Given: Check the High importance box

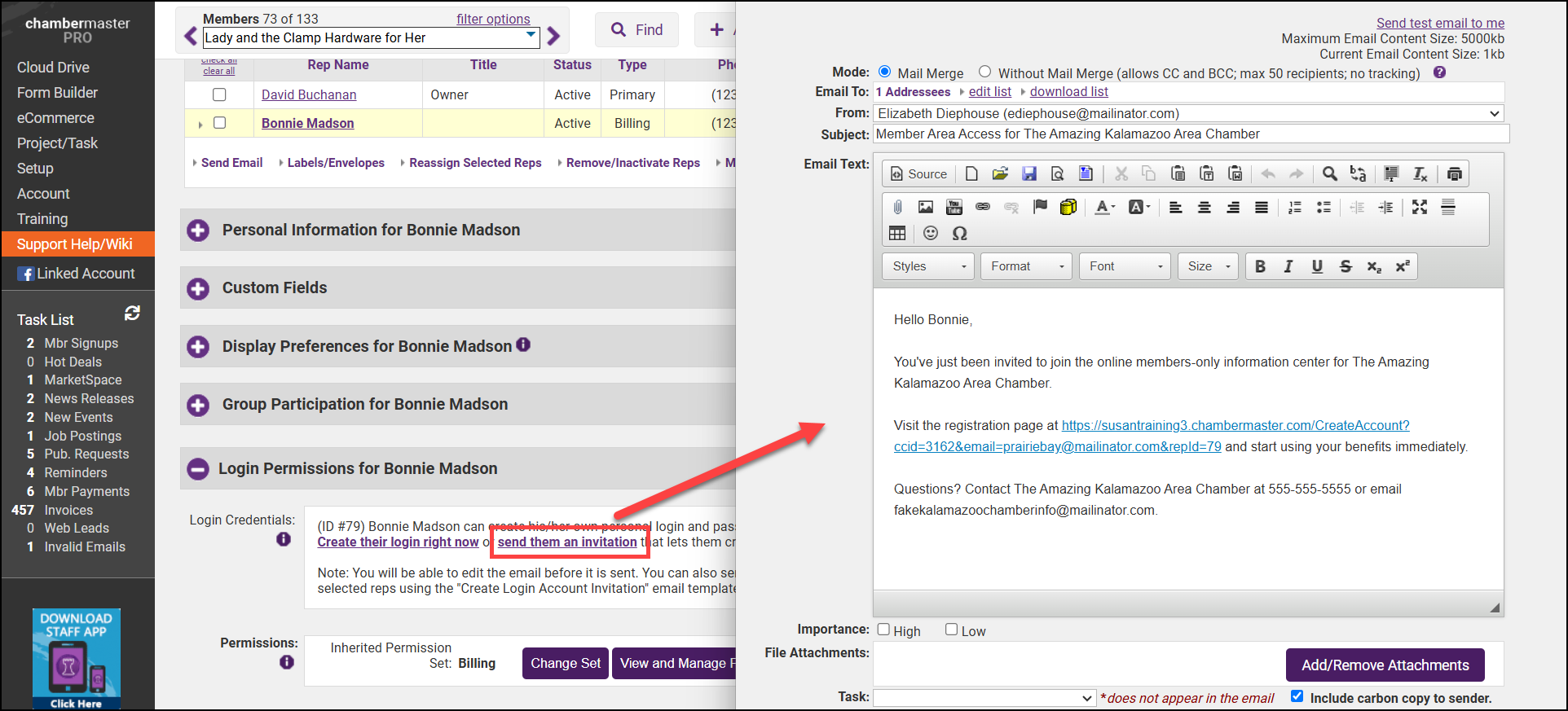Looking at the screenshot, I should (x=883, y=630).
